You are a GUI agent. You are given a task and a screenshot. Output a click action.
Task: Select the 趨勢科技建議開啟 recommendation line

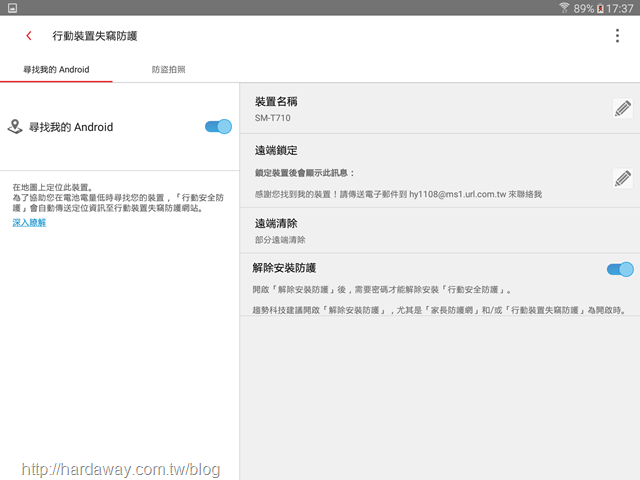[439, 310]
